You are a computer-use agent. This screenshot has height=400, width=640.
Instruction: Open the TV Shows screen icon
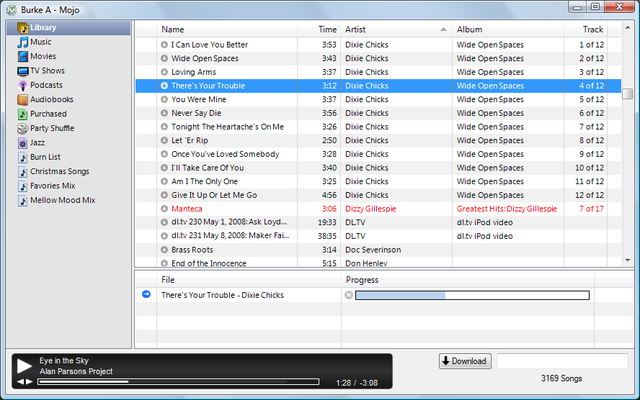pos(23,71)
